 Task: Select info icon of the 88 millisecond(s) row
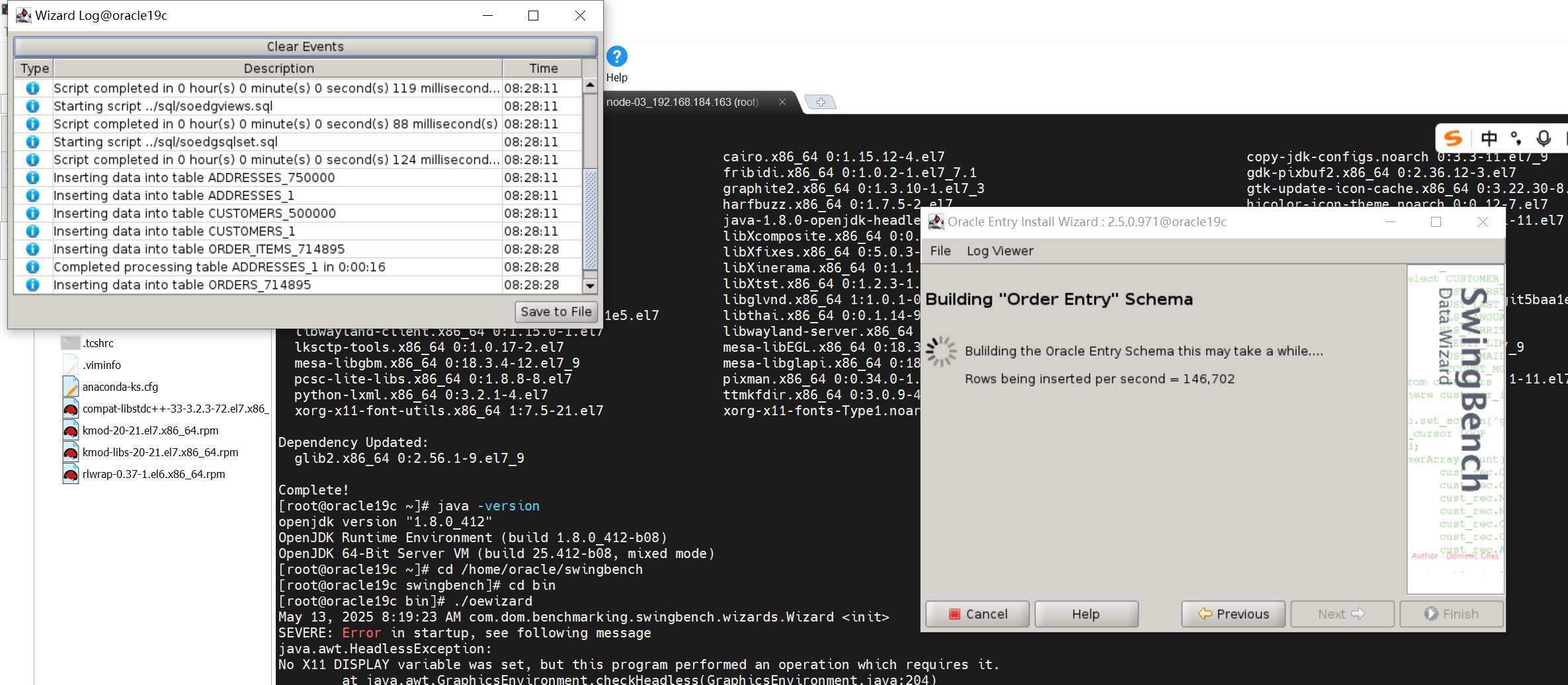click(x=32, y=124)
